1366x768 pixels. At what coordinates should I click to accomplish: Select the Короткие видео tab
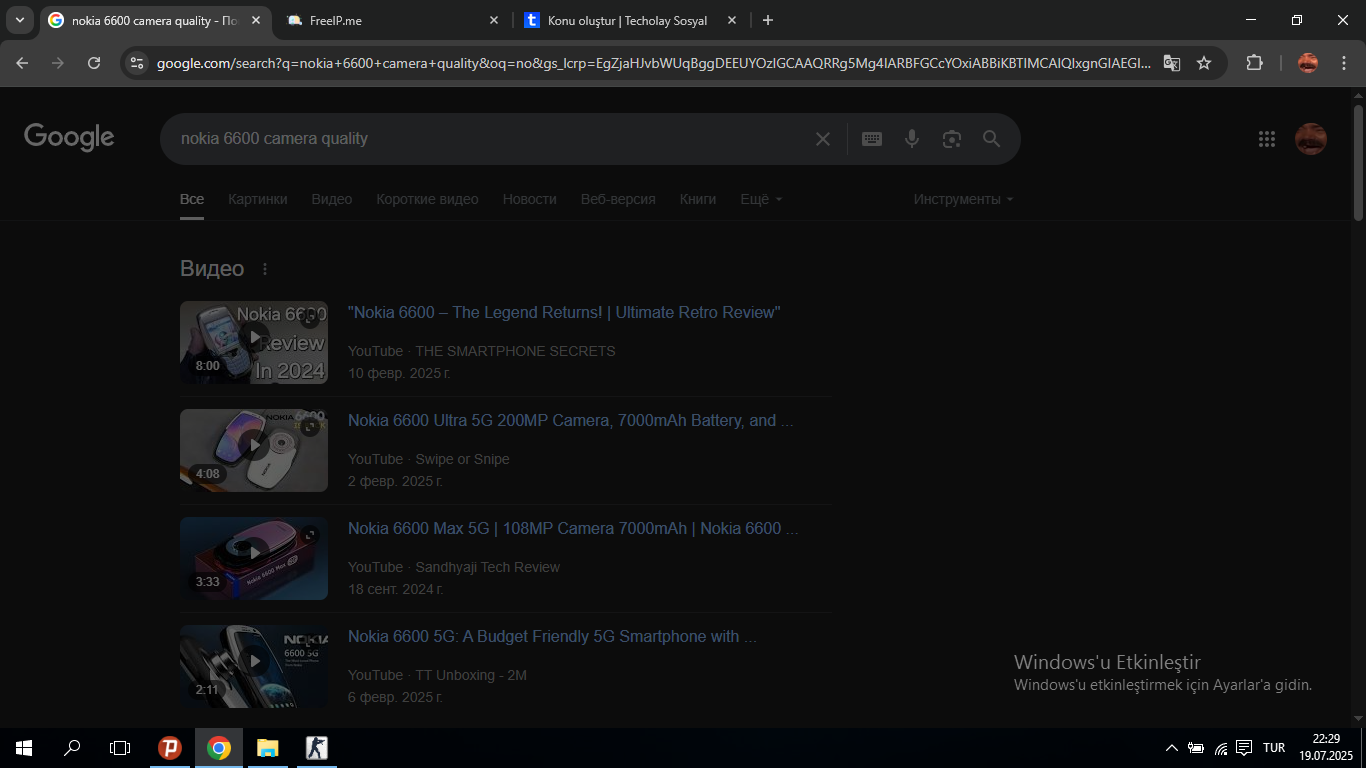(x=428, y=199)
